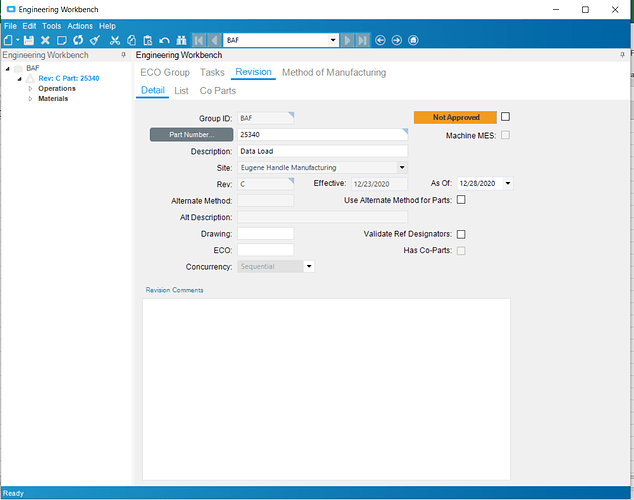This screenshot has width=634, height=500.
Task: Pin the Engineering Workbench tree panel
Action: [x=124, y=56]
